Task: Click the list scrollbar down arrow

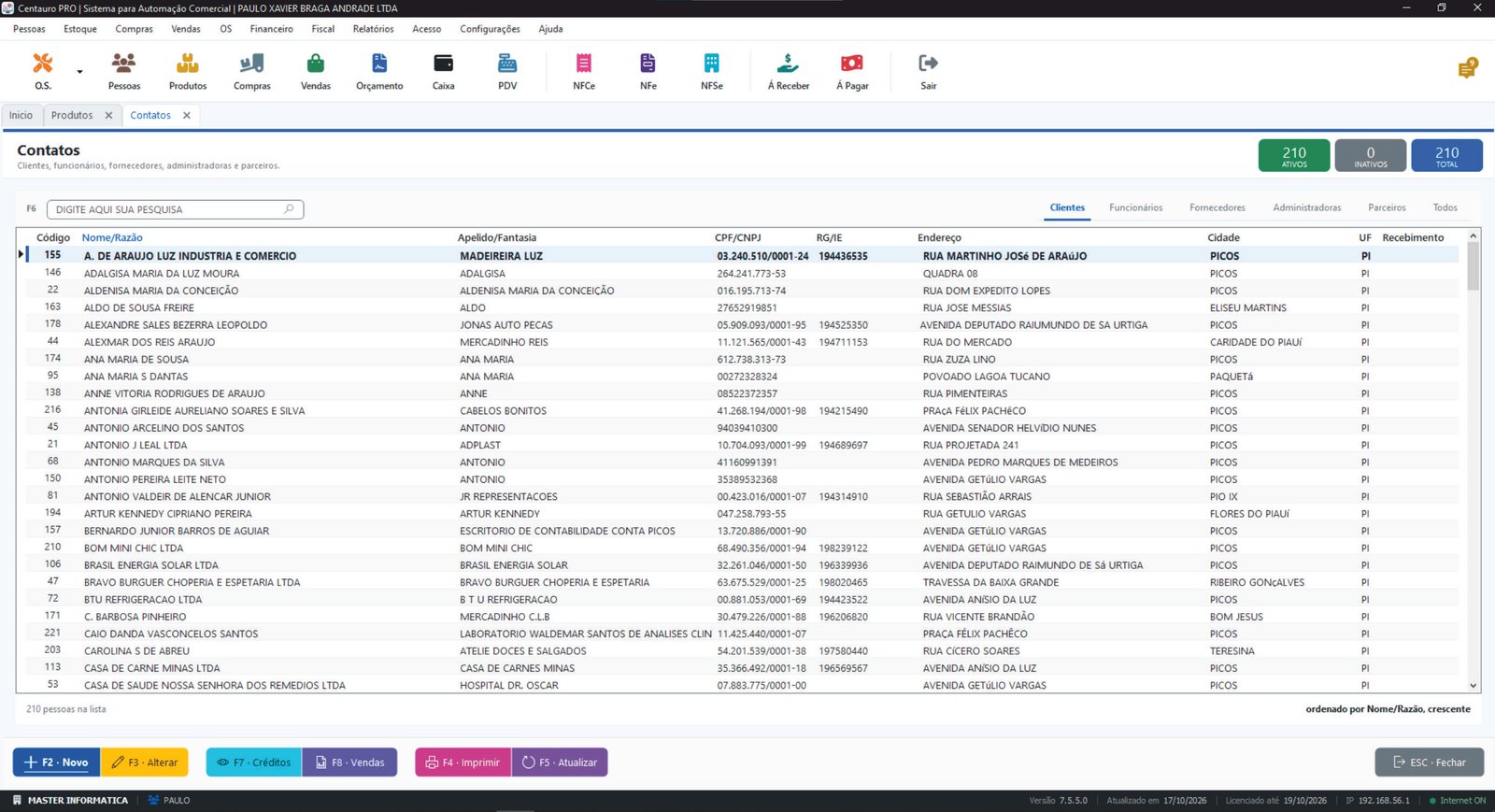Action: point(1474,686)
